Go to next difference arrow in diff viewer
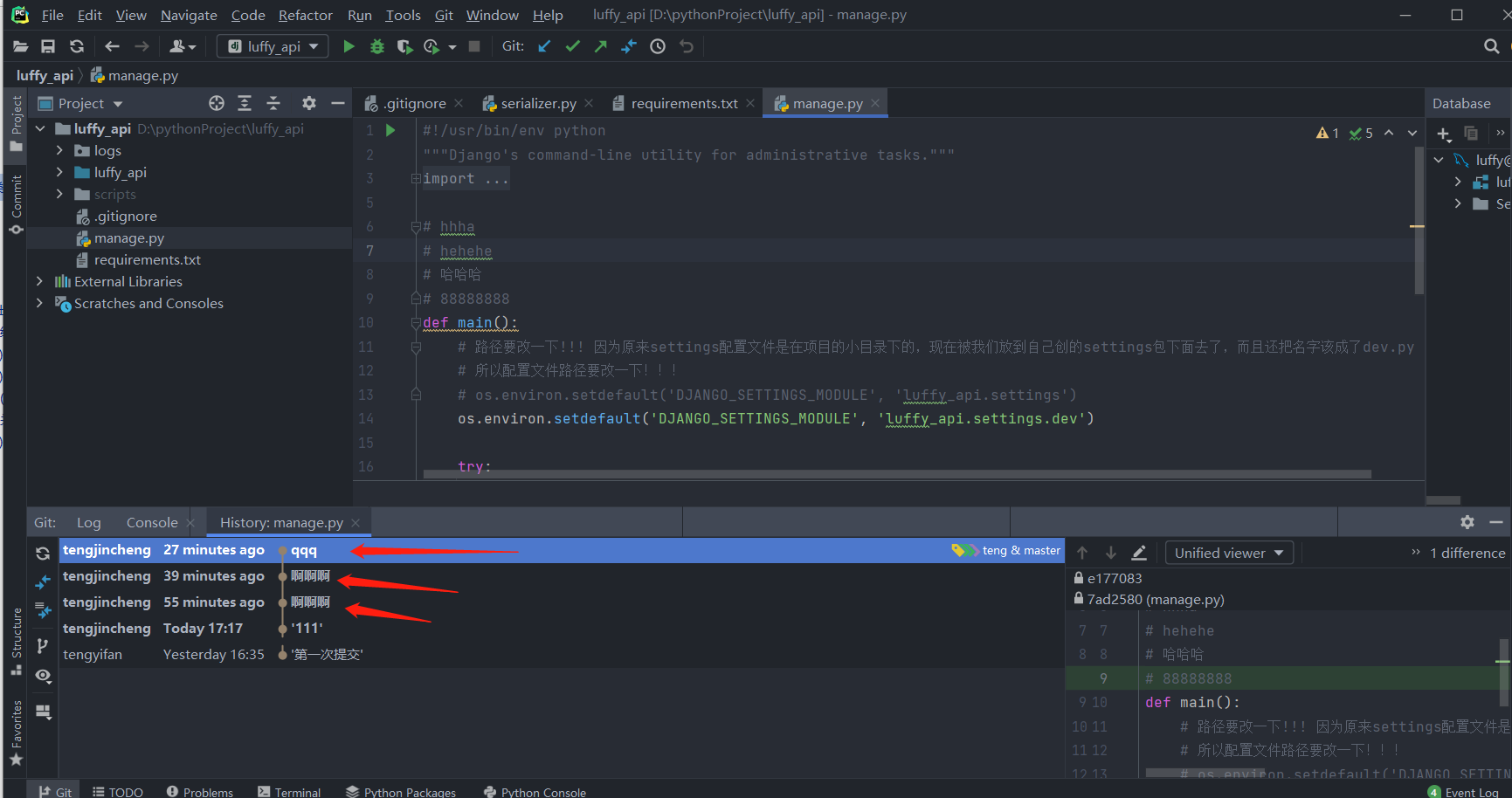1512x798 pixels. 1111,553
